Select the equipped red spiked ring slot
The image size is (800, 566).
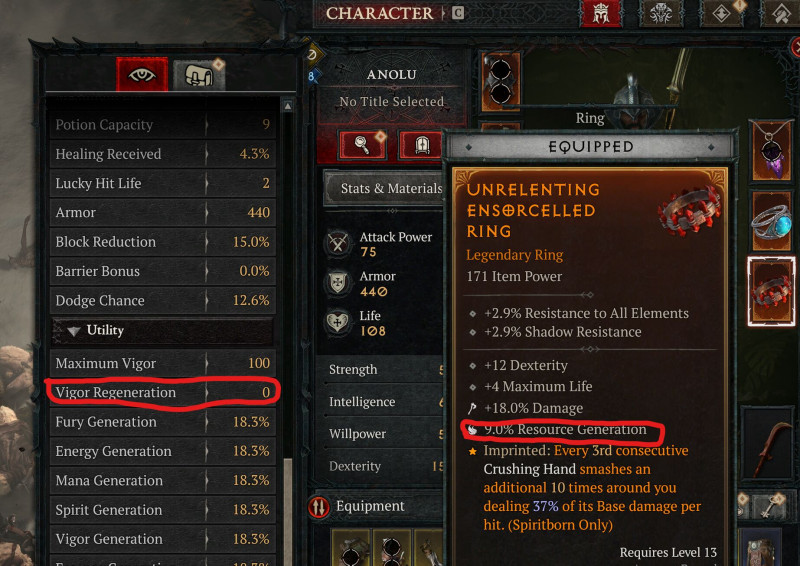771,291
